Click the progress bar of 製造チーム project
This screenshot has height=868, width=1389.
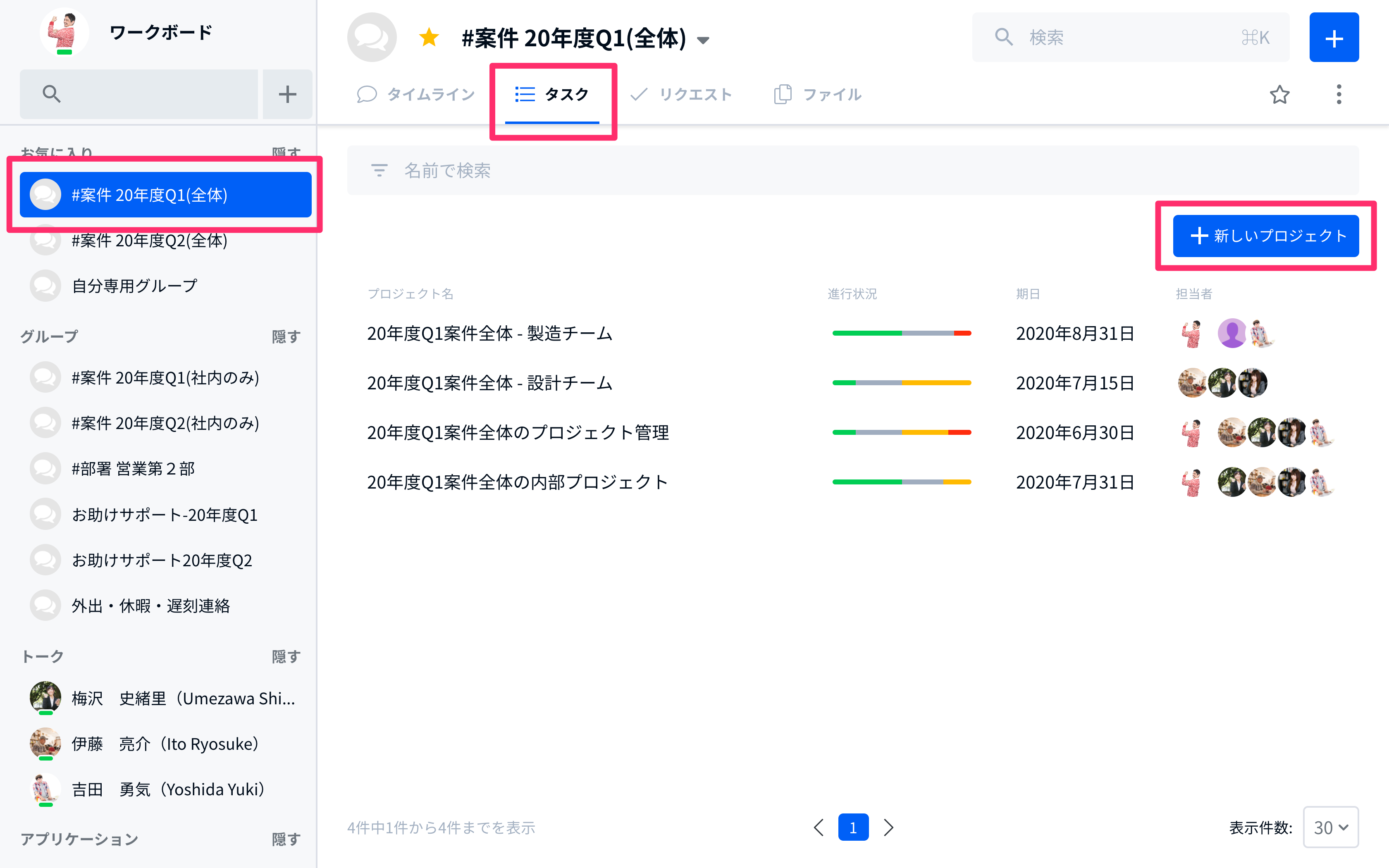pos(902,334)
